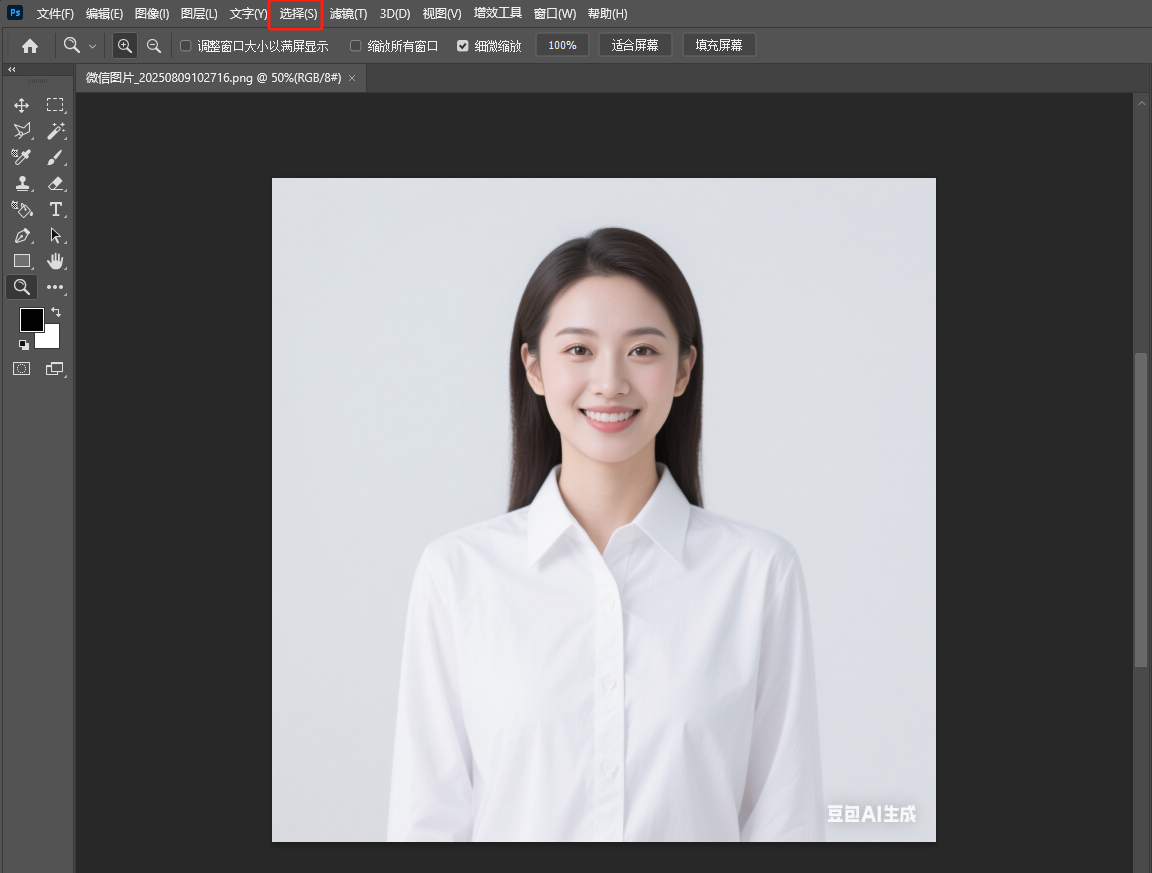Open the Edit Toolbar three-dots menu
Viewport: 1152px width, 873px height.
[55, 287]
